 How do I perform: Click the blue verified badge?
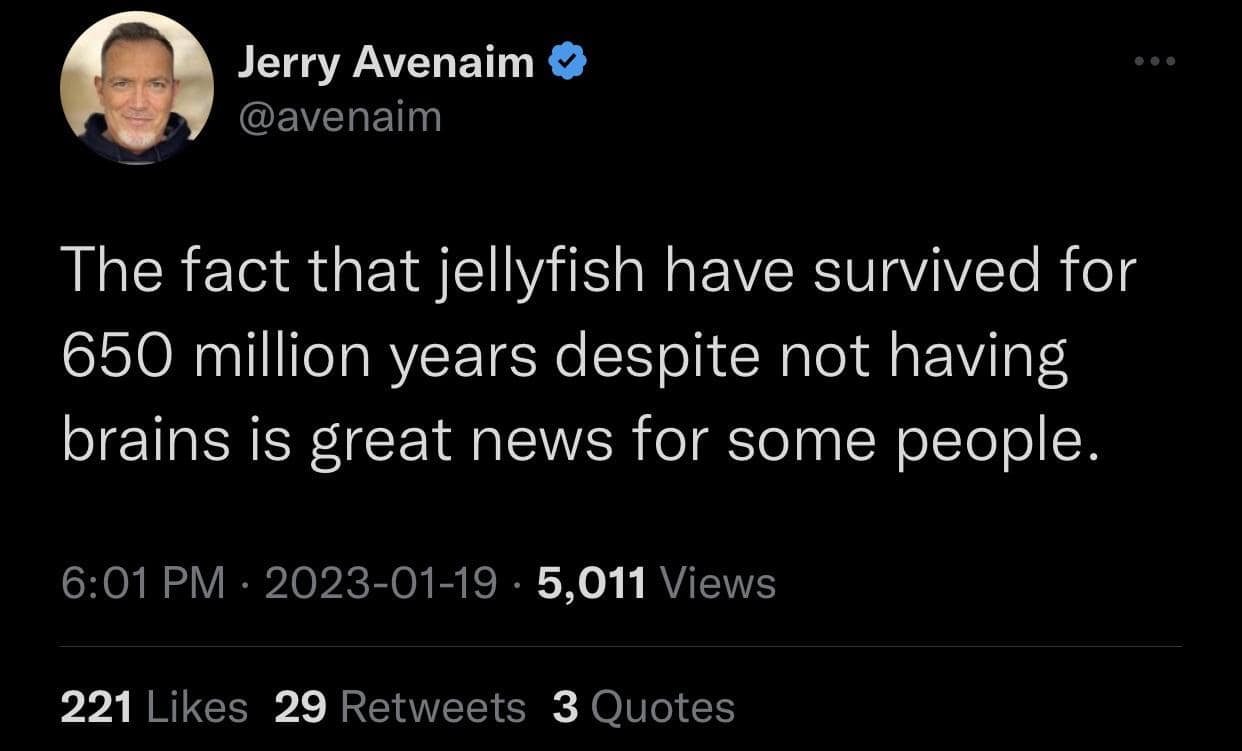pyautogui.click(x=568, y=63)
